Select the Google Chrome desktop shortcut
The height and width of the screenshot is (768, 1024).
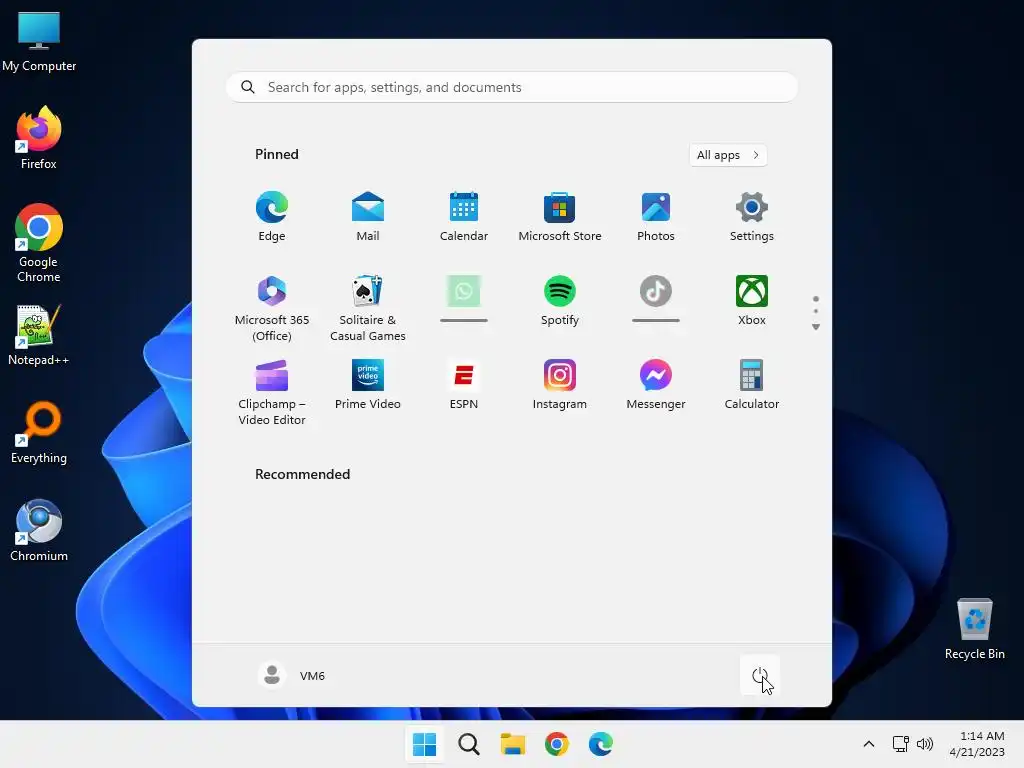[x=39, y=243]
